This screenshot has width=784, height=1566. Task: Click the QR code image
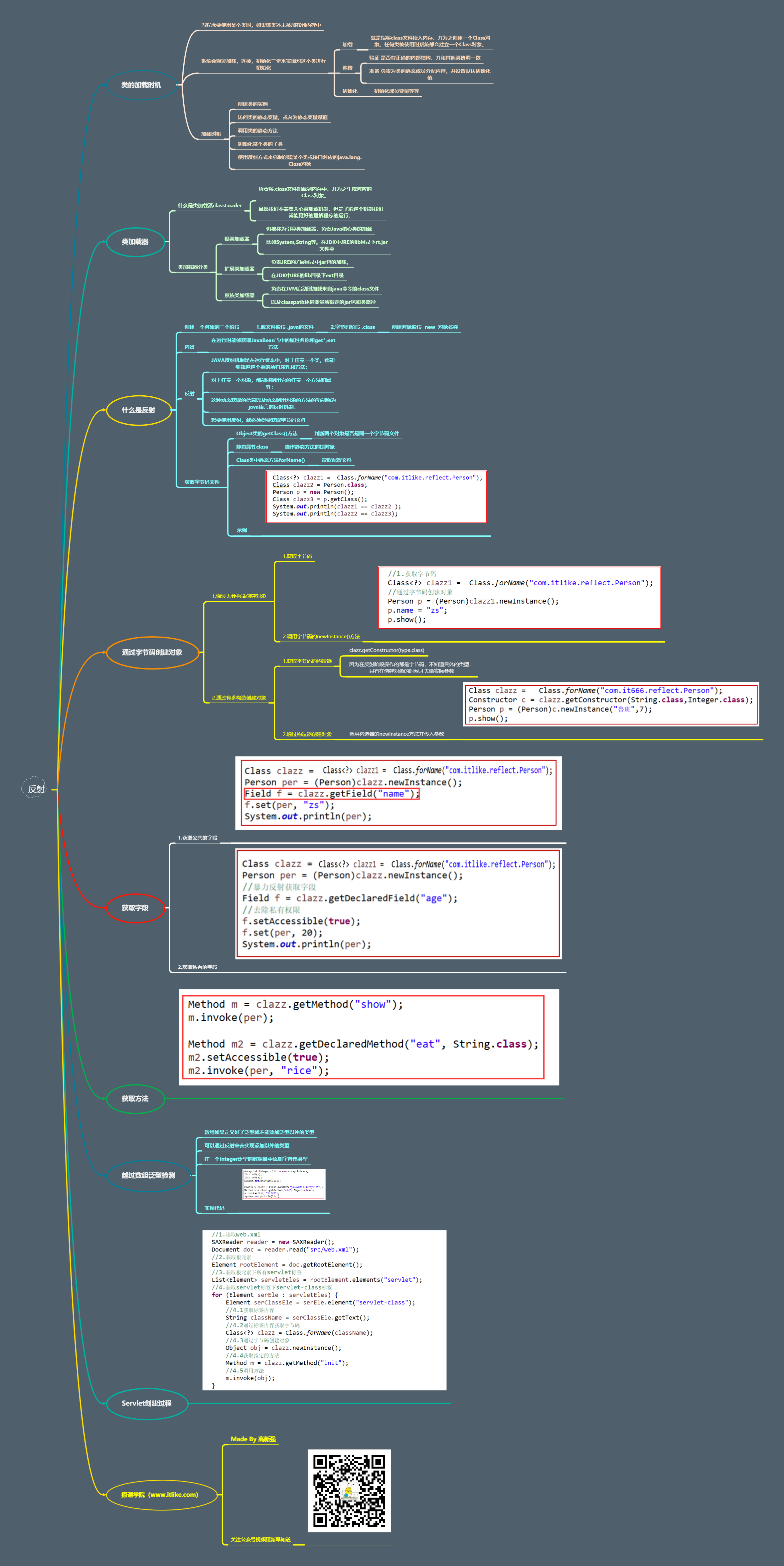[x=349, y=1490]
